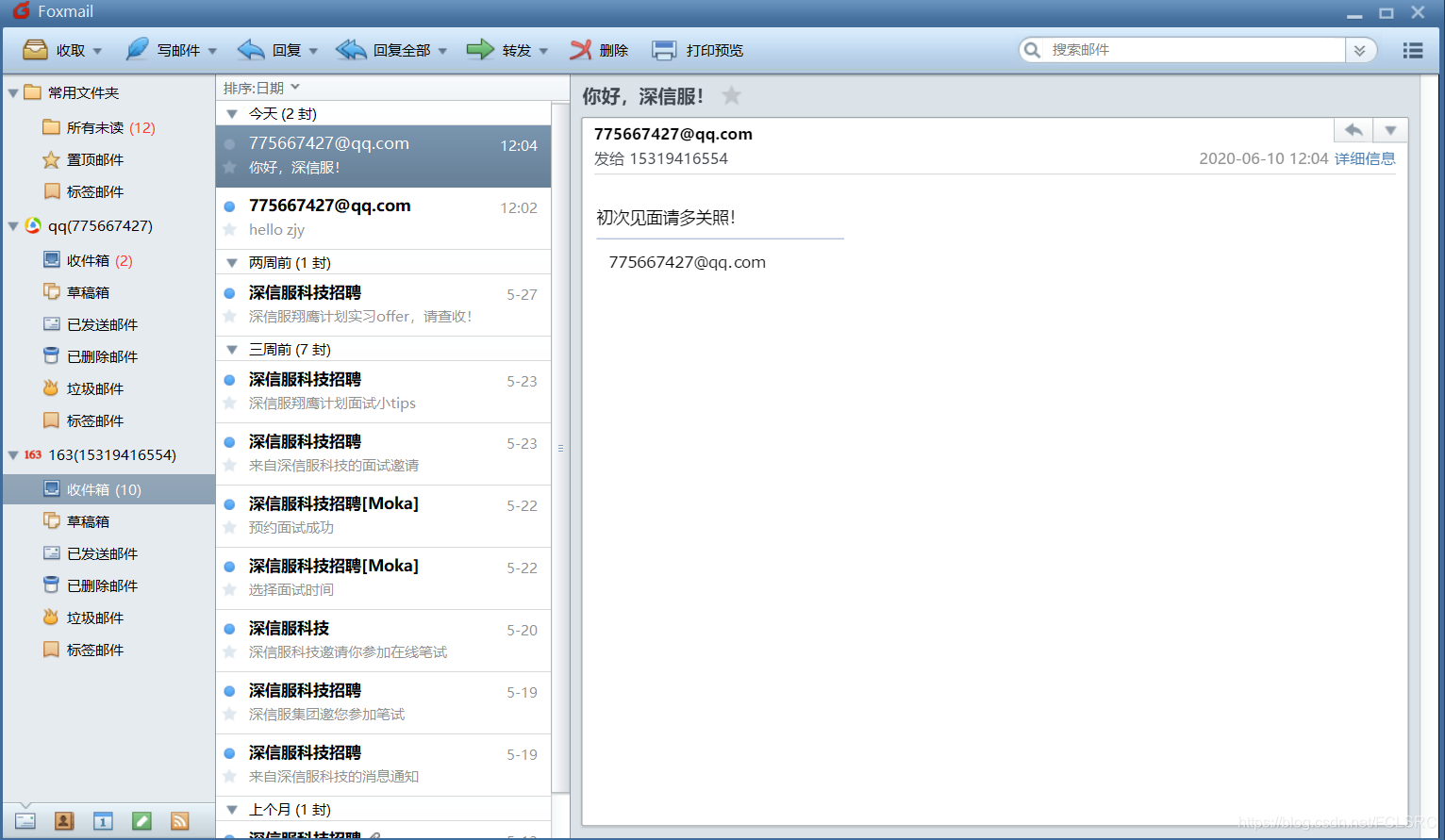Screen dimensions: 1445x840
Task: Click the quick reply arrow in message header
Action: tap(1354, 130)
